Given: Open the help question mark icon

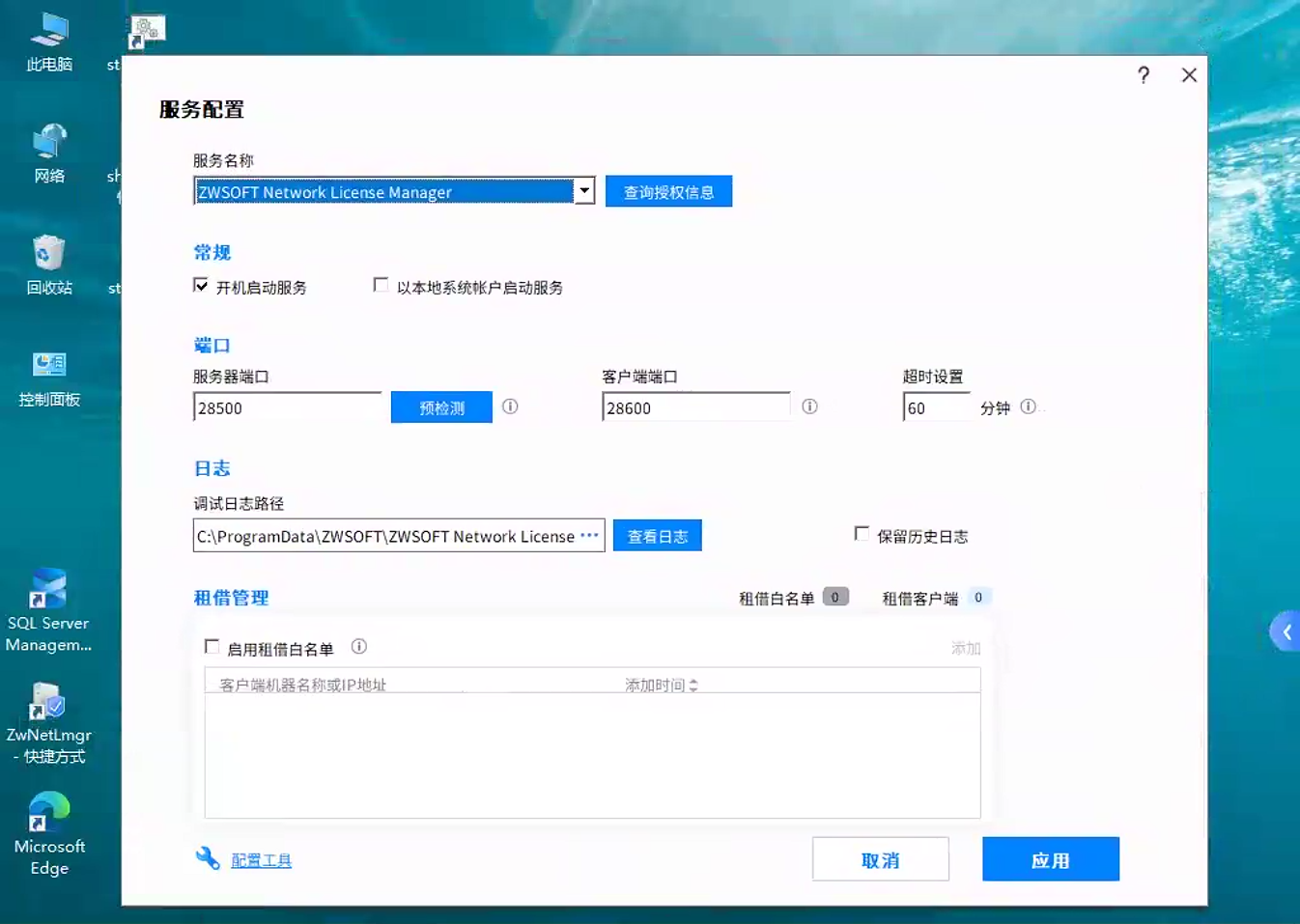Looking at the screenshot, I should (x=1144, y=75).
